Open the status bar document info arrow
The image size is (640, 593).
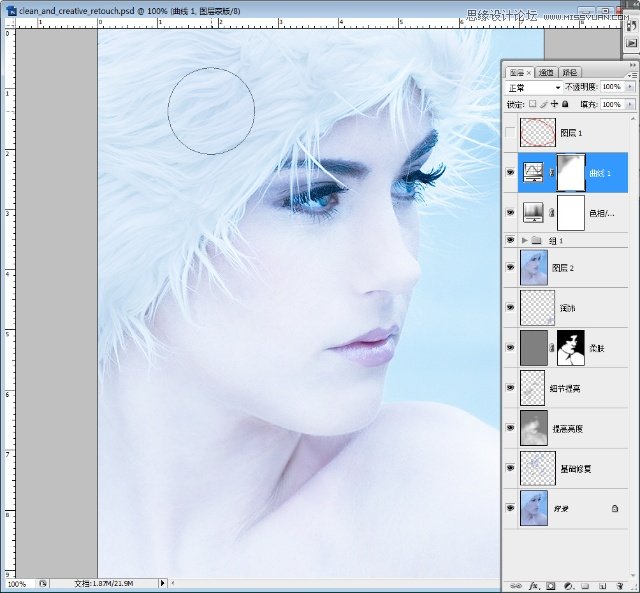(x=162, y=583)
